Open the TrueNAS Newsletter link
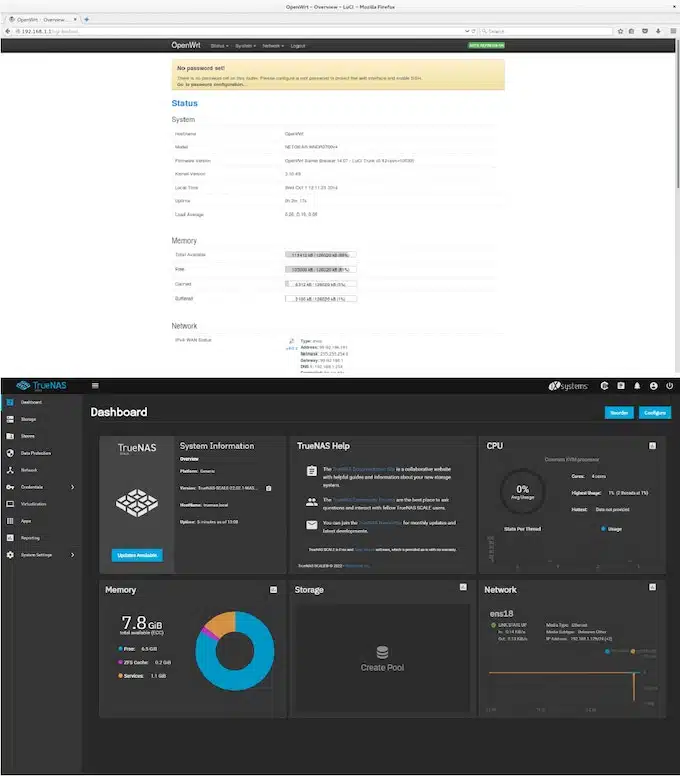 pos(380,523)
